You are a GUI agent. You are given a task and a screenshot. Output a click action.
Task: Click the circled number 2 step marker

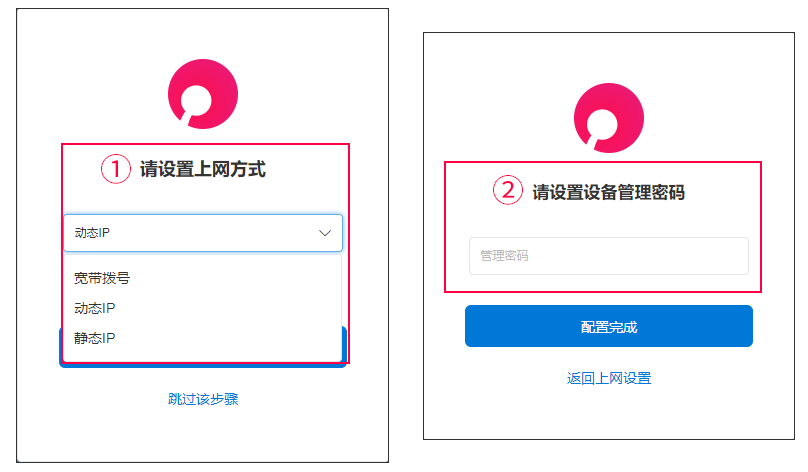click(x=508, y=190)
